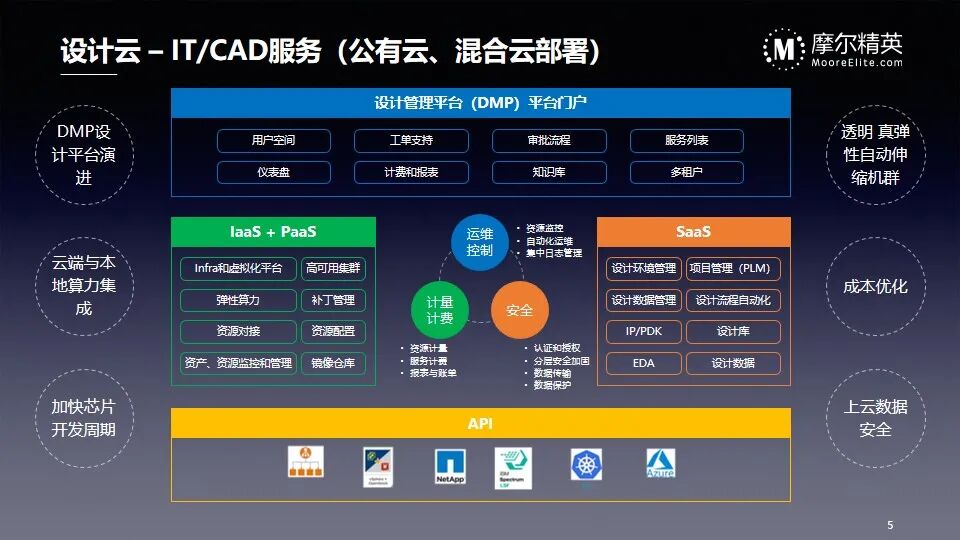Image resolution: width=960 pixels, height=540 pixels.
Task: Click the MooreElite 摩尔精英 logo
Action: (834, 49)
